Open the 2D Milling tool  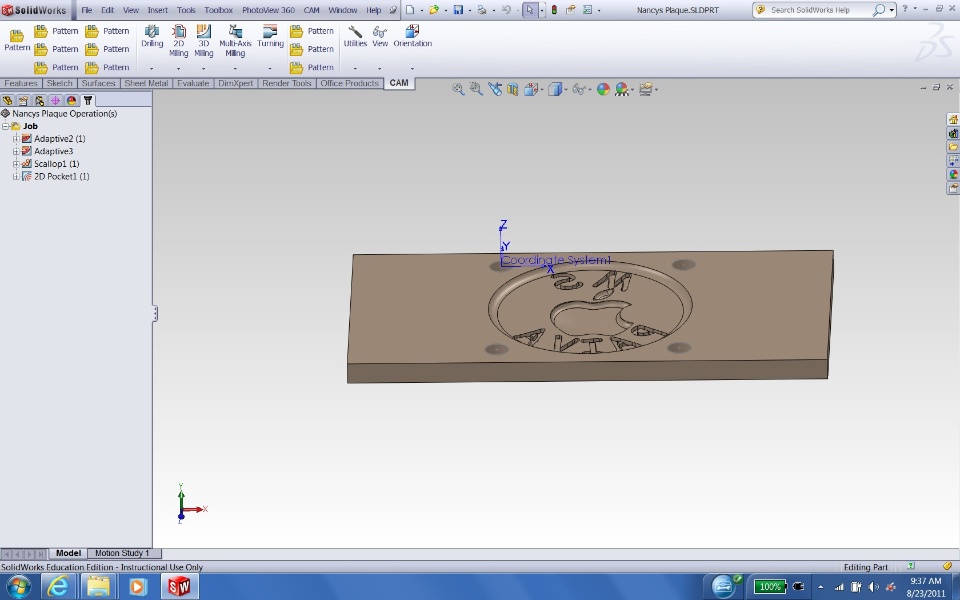pos(178,41)
